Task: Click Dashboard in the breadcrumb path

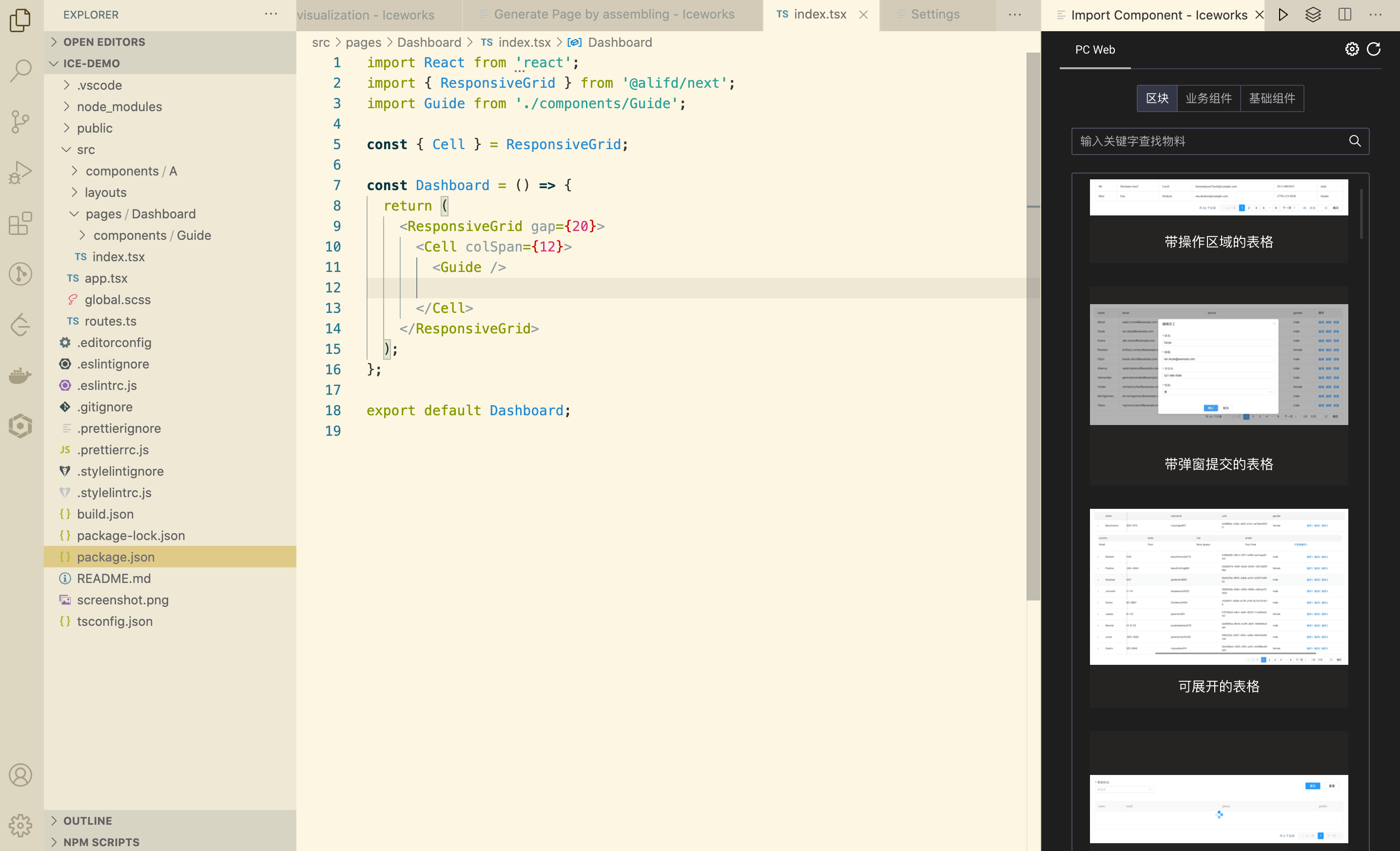Action: pyautogui.click(x=429, y=42)
